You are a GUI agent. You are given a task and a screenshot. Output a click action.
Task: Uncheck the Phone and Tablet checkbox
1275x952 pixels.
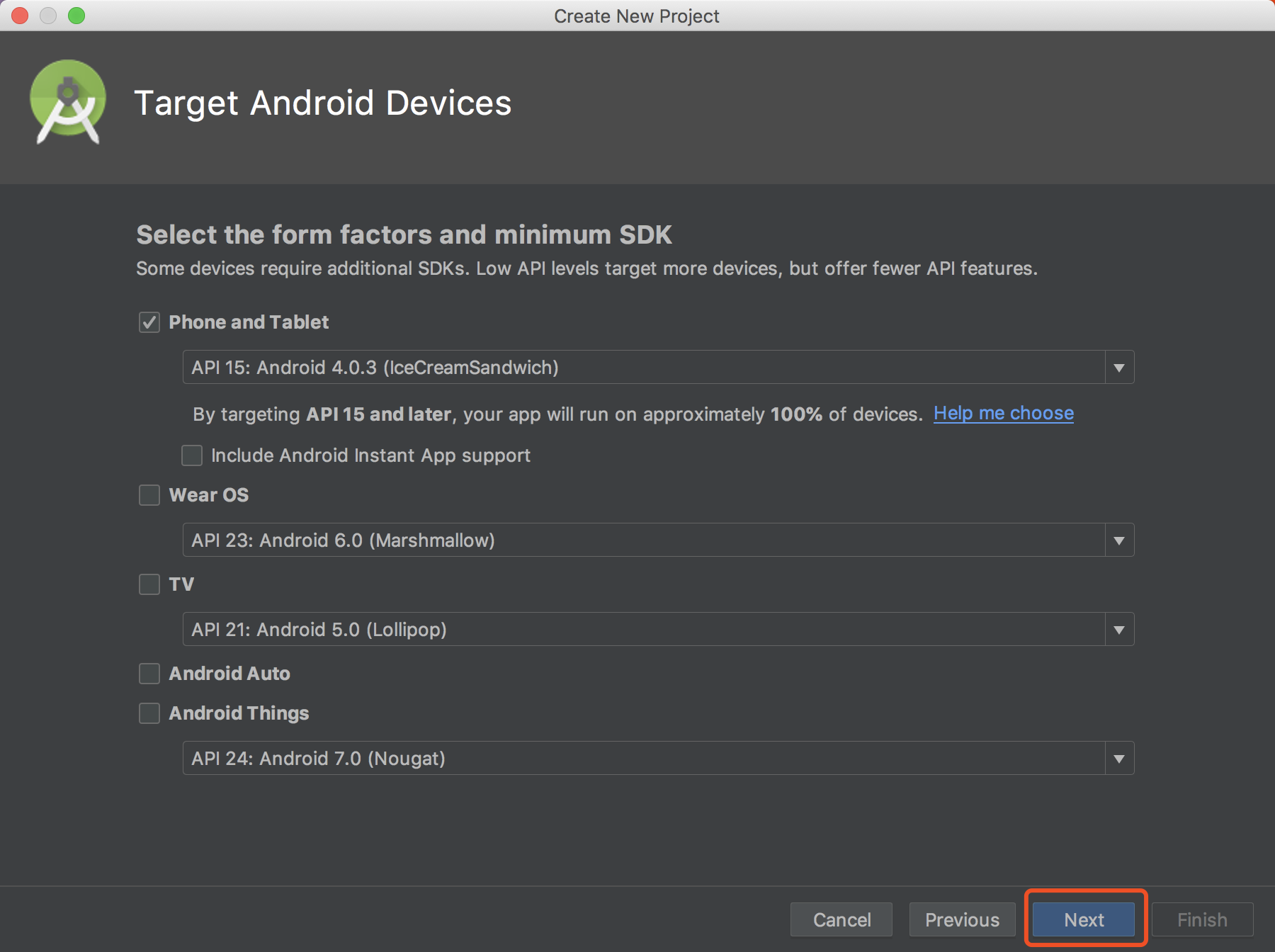pos(149,322)
